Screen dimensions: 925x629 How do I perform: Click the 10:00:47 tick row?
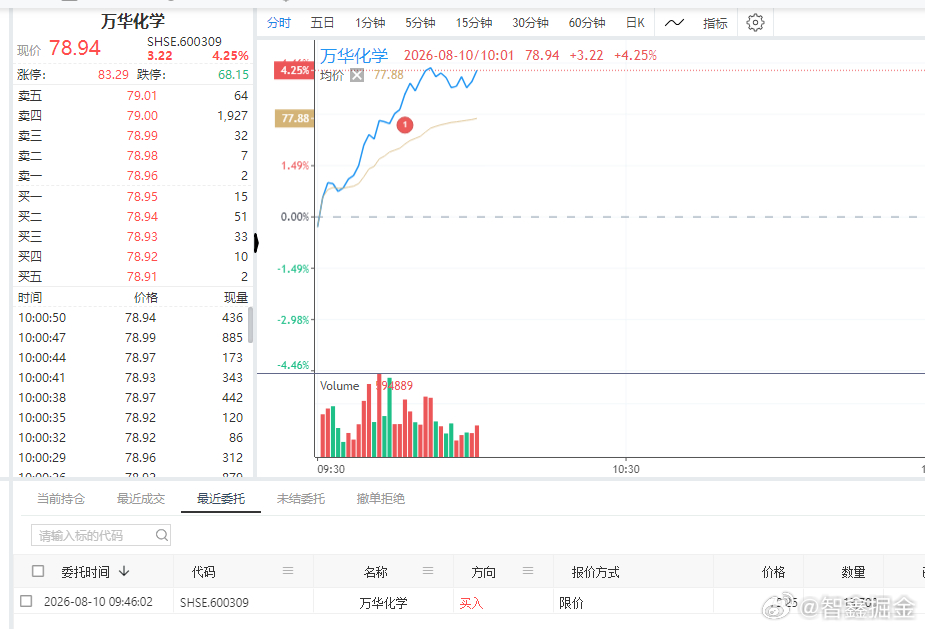(130, 338)
